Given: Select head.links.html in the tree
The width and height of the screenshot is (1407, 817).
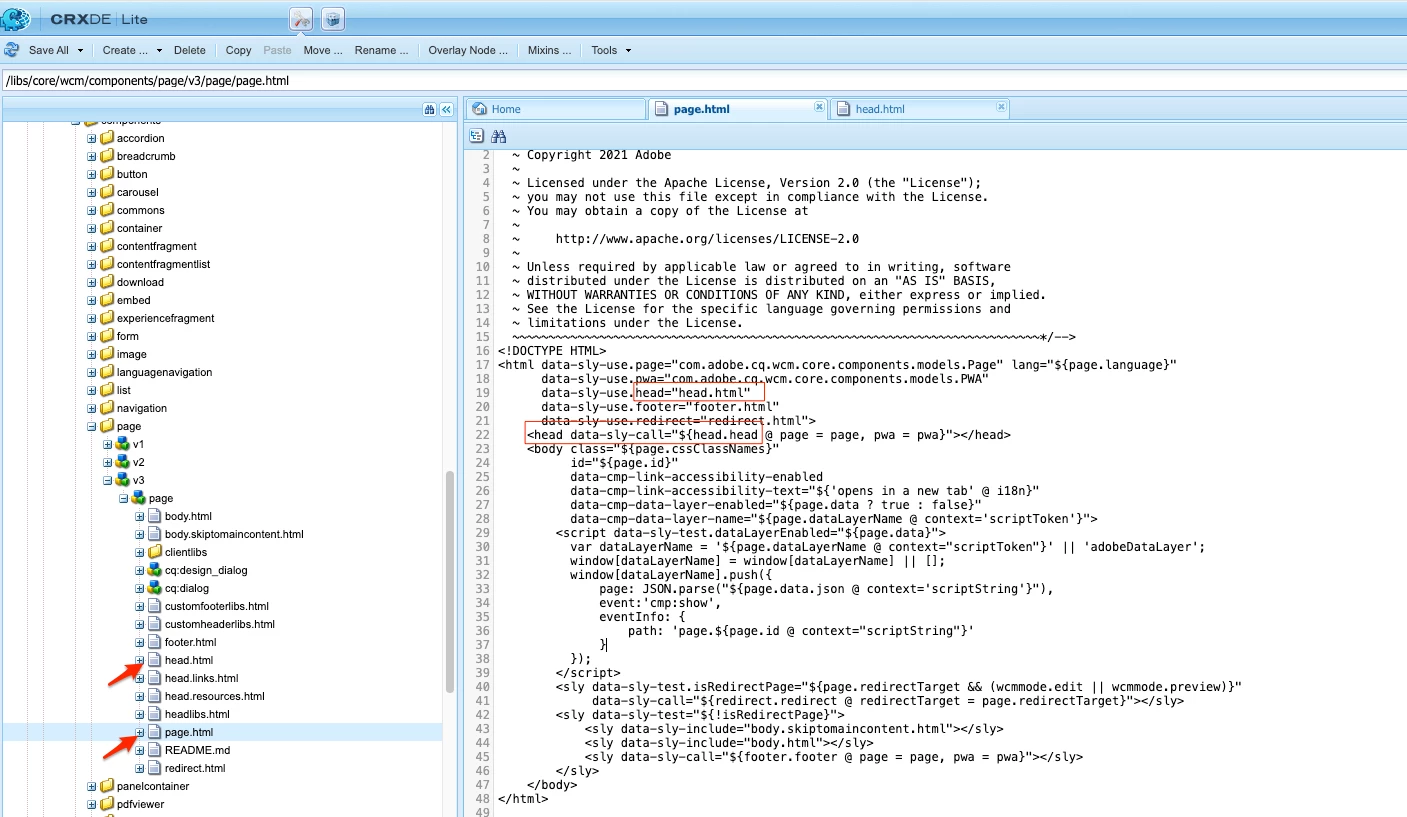Looking at the screenshot, I should (201, 678).
